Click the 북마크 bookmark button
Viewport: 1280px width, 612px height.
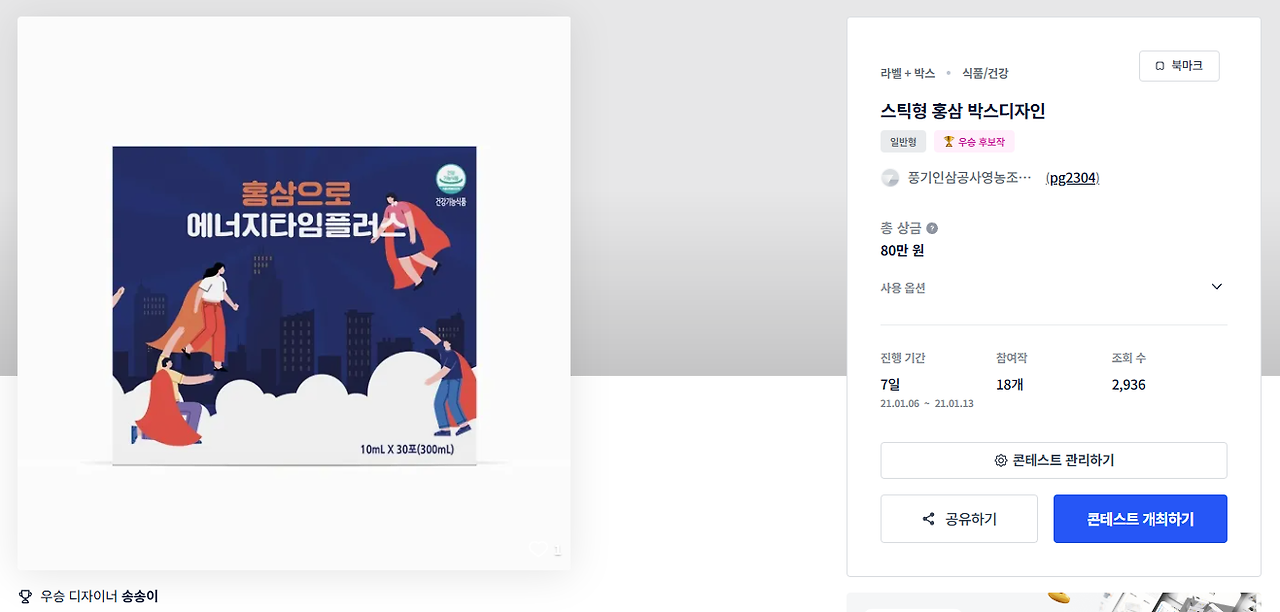coord(1179,66)
